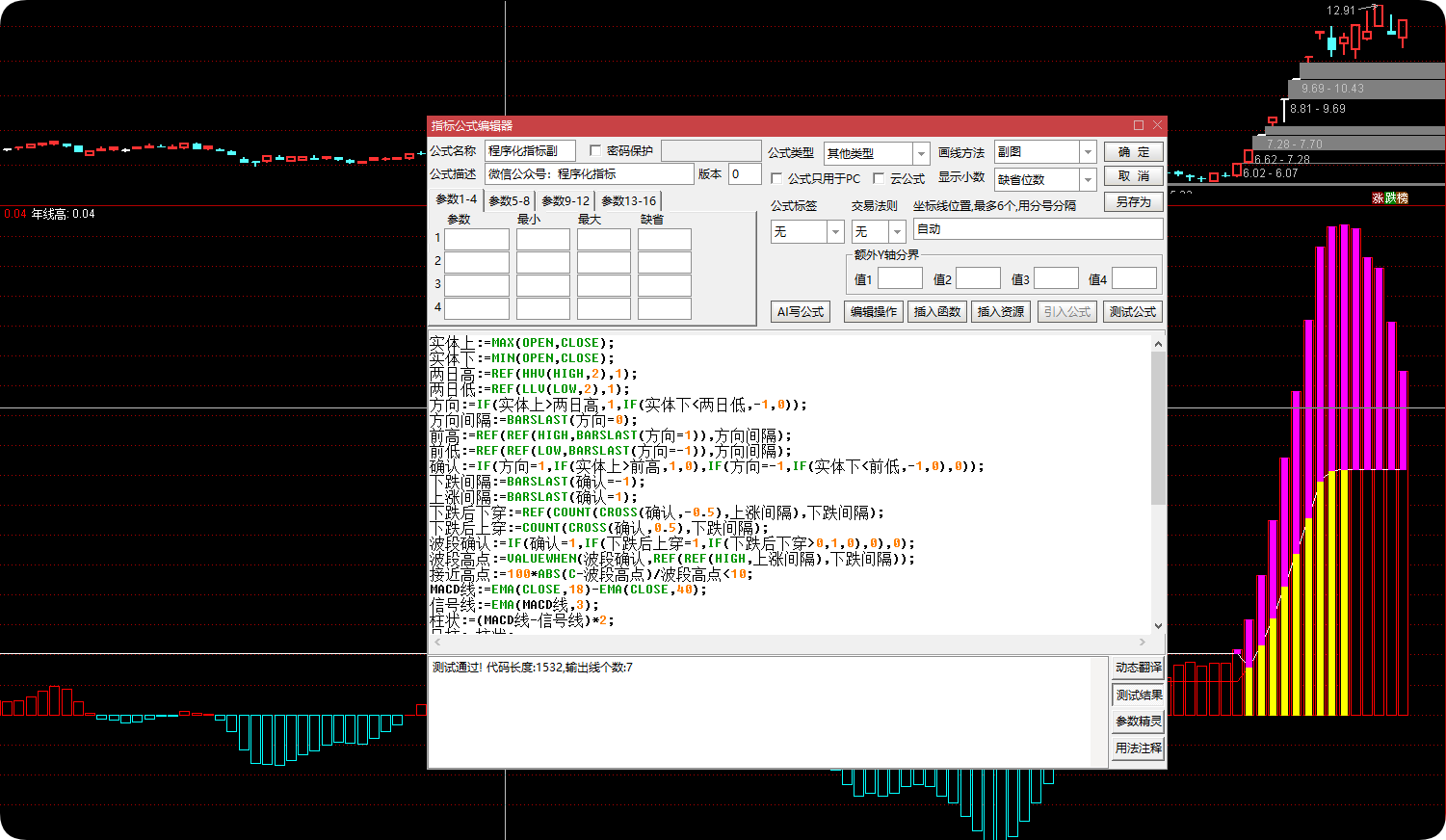The image size is (1446, 840).
Task: Click the 值2 input box
Action: (978, 278)
